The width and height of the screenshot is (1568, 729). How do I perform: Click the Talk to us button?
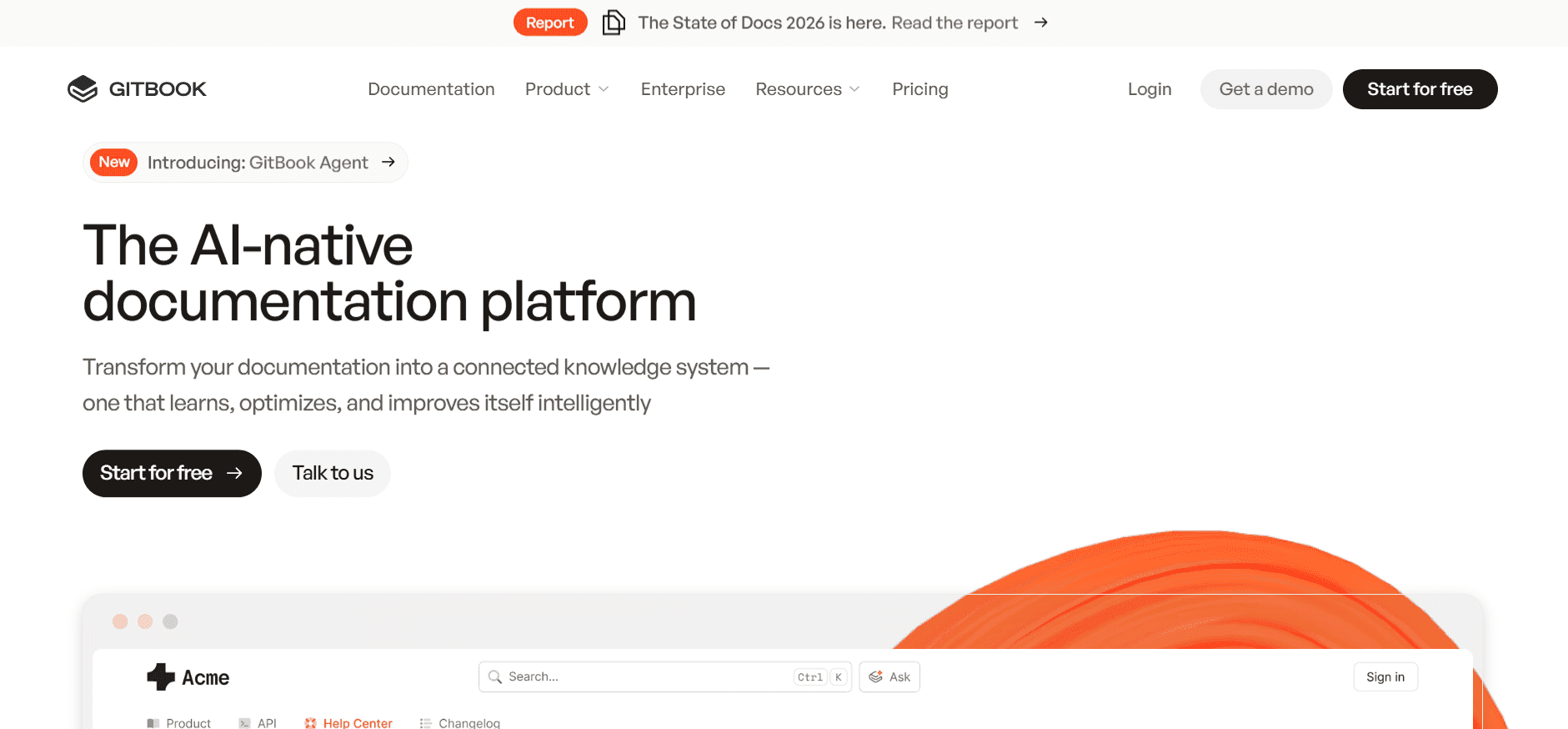coord(333,473)
